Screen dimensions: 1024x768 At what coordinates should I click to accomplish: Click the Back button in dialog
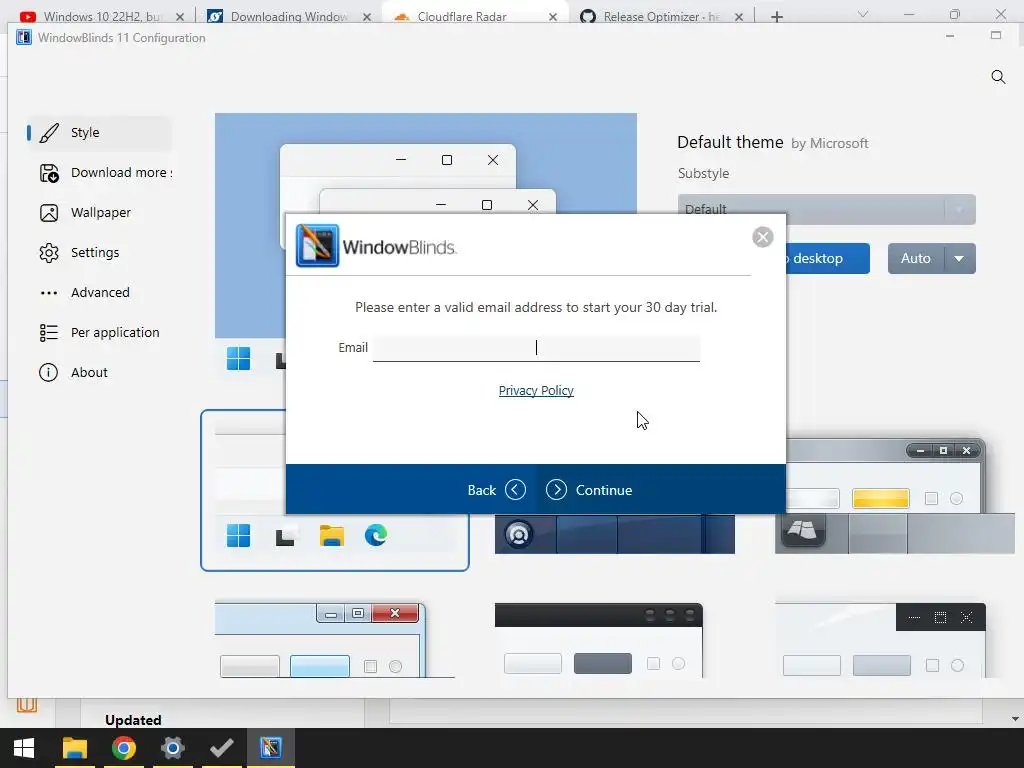coord(496,490)
